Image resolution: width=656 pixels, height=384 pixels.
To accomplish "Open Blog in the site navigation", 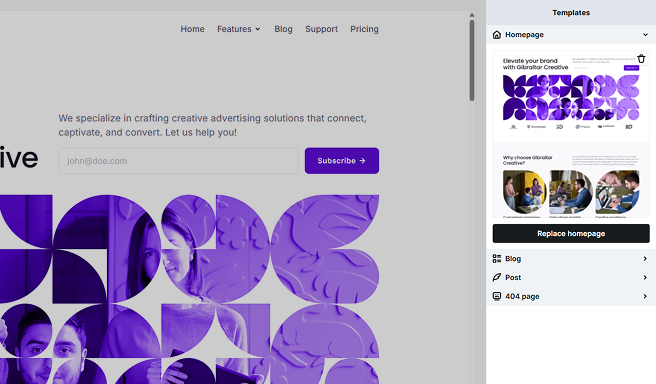I will [283, 29].
